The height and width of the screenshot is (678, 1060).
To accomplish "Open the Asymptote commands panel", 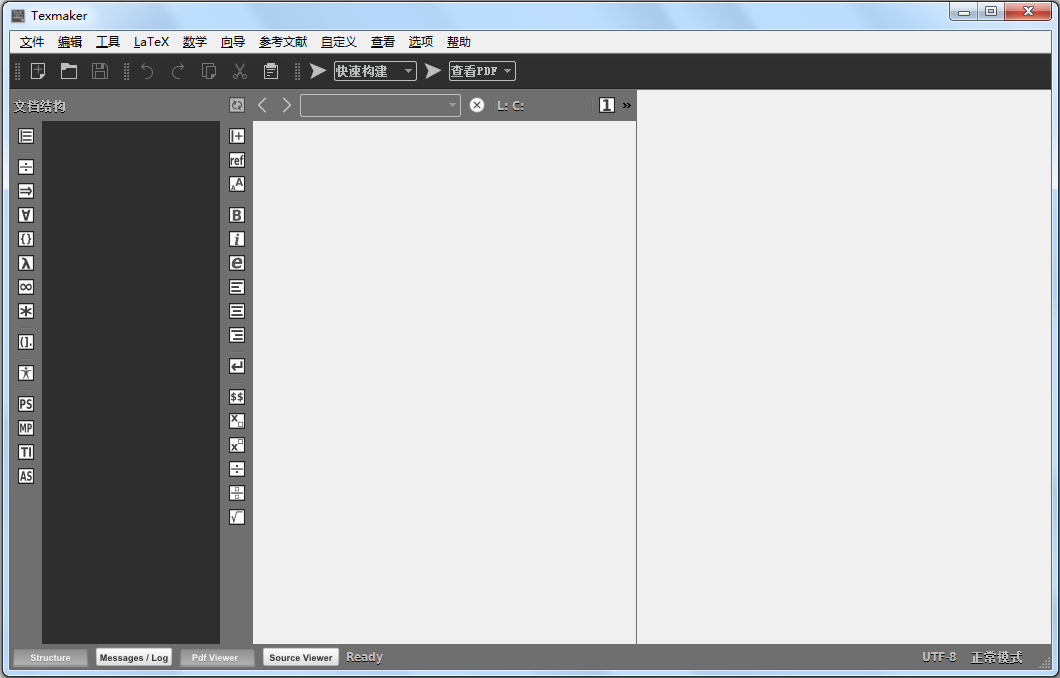I will 25,475.
